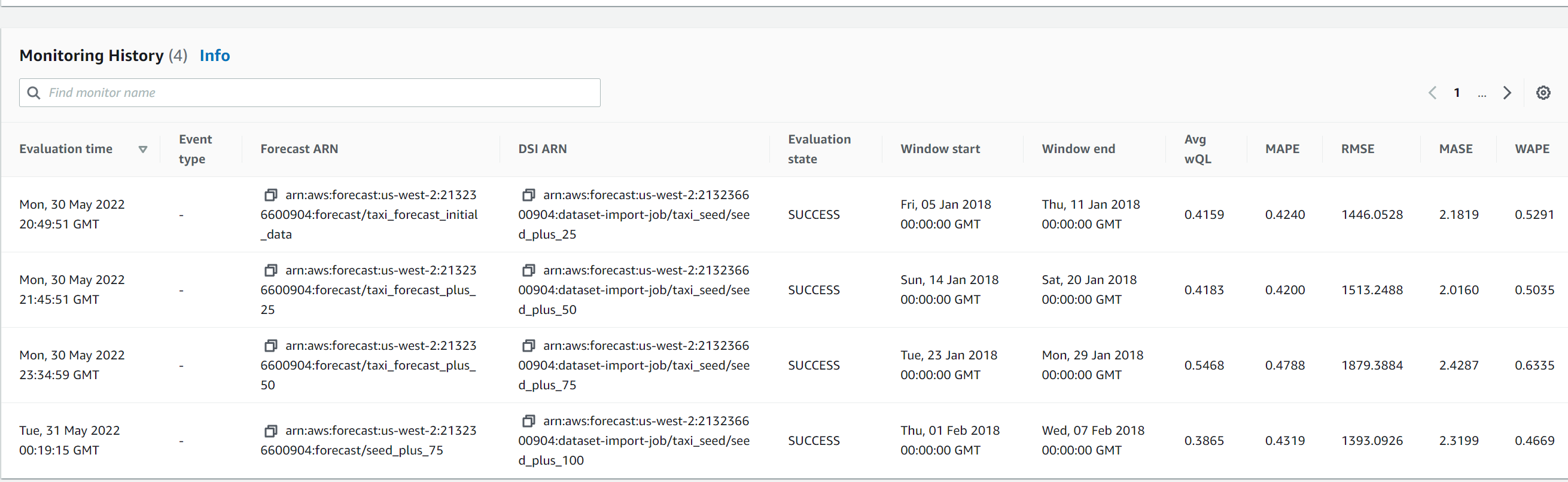Image resolution: width=1568 pixels, height=482 pixels.
Task: Click RMSE column header
Action: [1357, 149]
